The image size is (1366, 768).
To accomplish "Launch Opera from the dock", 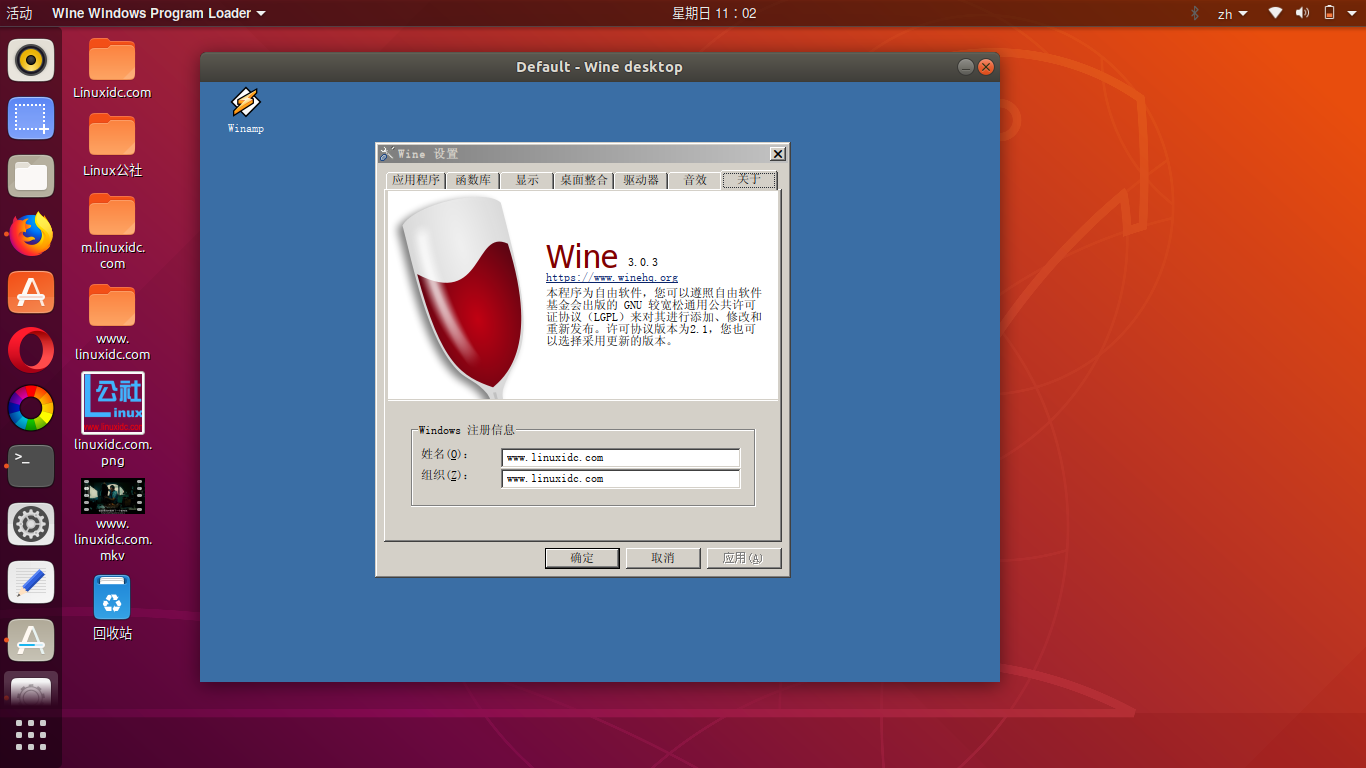I will [x=30, y=350].
